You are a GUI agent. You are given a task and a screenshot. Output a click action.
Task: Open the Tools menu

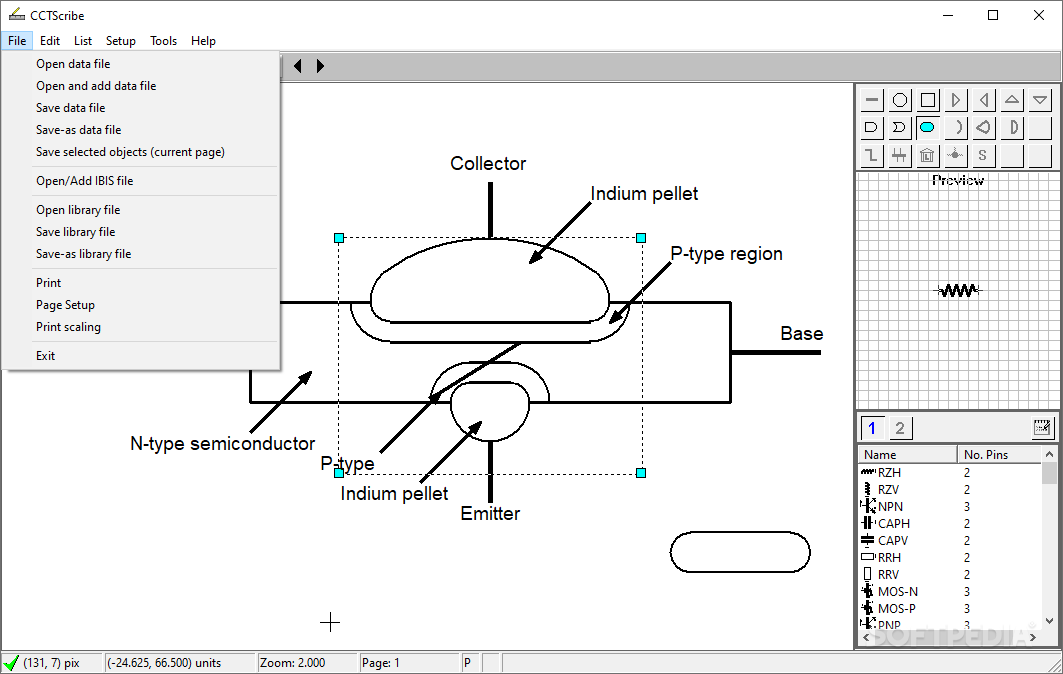coord(163,41)
